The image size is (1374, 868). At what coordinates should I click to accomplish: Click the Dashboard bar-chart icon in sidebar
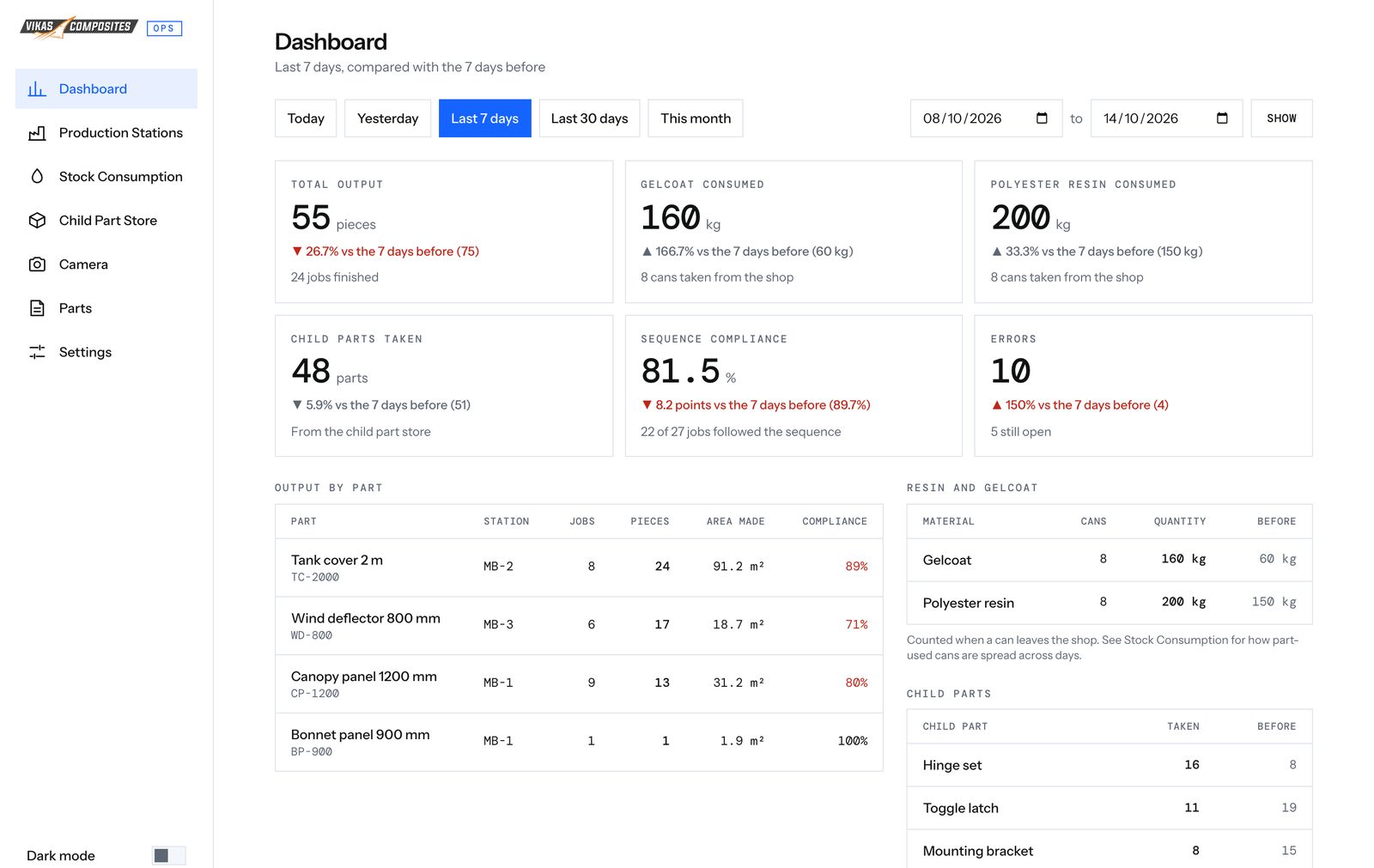[x=37, y=89]
